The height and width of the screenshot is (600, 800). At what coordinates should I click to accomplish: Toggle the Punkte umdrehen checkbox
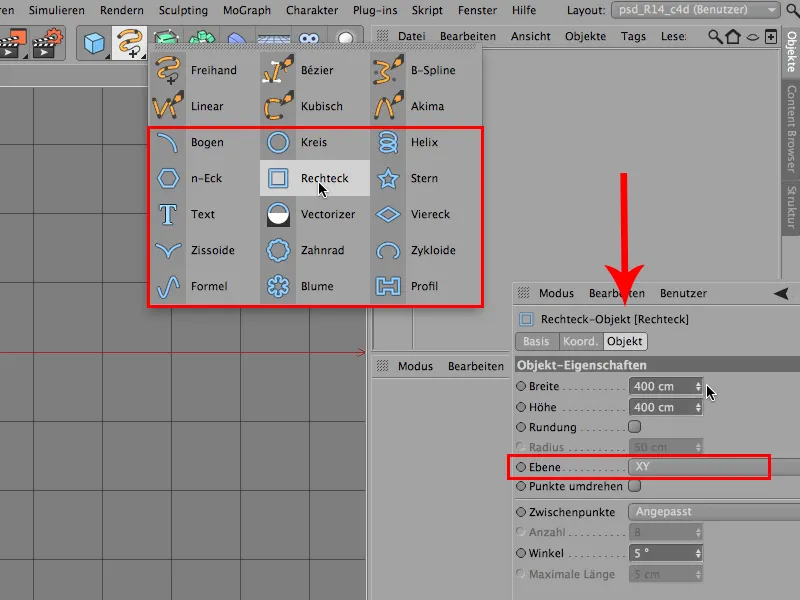(635, 486)
